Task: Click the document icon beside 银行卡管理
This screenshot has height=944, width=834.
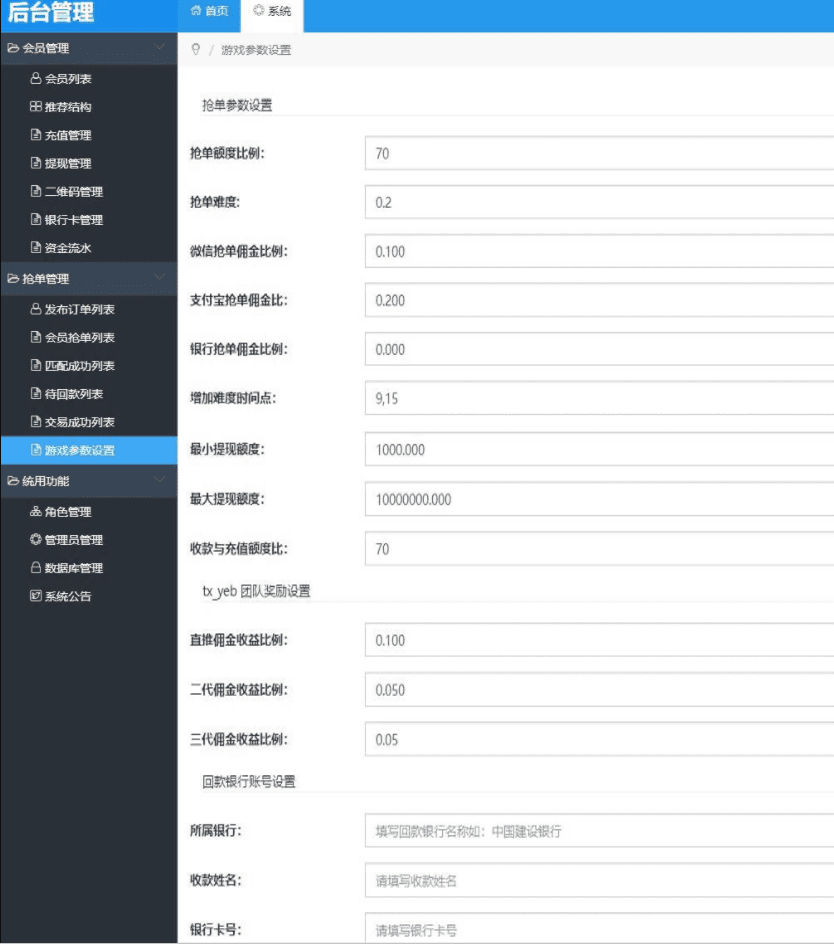Action: [36, 220]
